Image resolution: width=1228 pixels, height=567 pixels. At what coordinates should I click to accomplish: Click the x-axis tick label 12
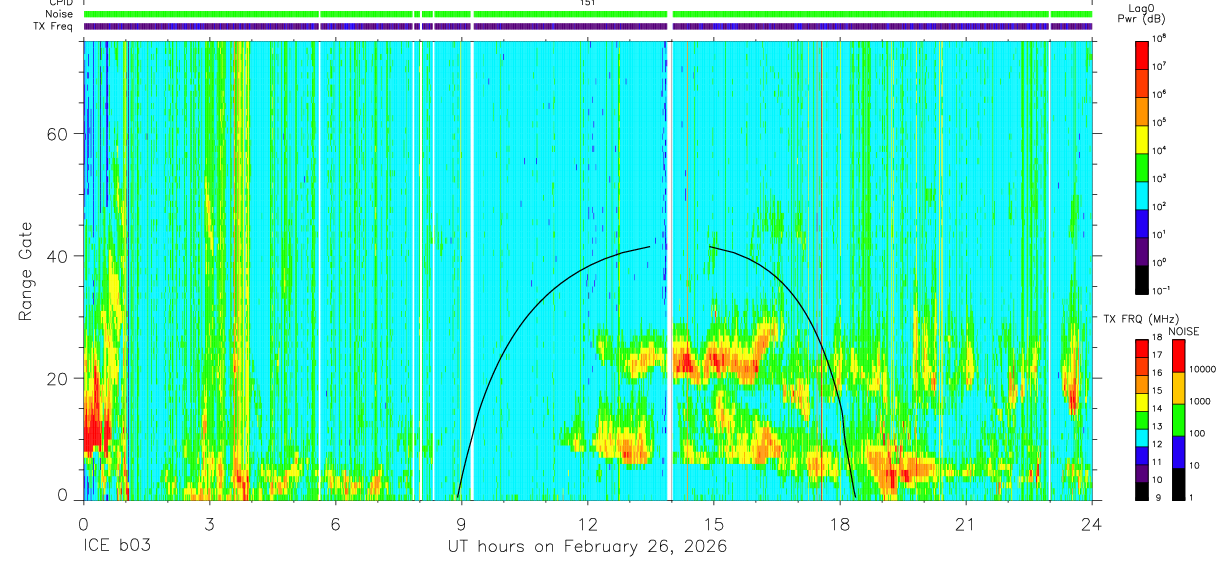587,524
